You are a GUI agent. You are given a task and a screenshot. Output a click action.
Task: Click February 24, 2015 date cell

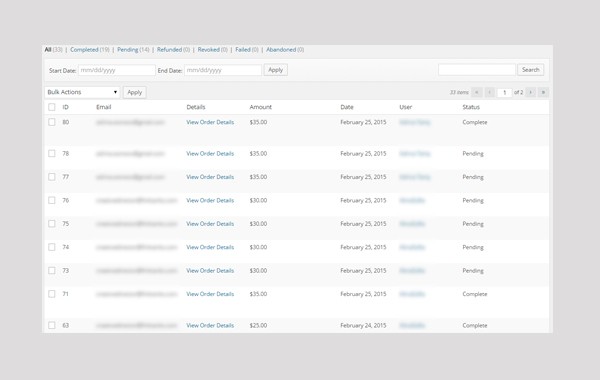[x=363, y=325]
